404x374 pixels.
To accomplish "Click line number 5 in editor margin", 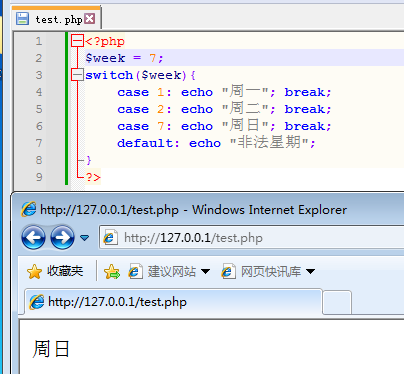I will click(39, 109).
